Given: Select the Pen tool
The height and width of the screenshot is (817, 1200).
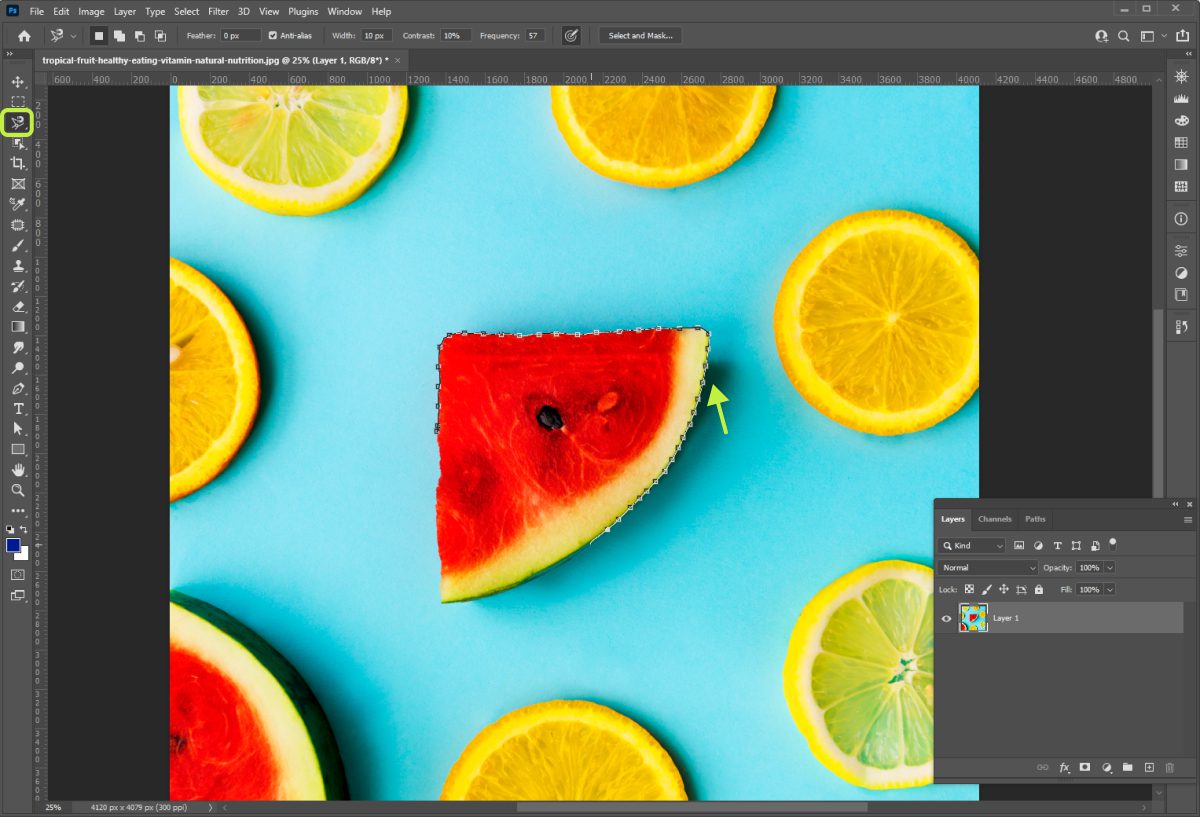Looking at the screenshot, I should [18, 388].
